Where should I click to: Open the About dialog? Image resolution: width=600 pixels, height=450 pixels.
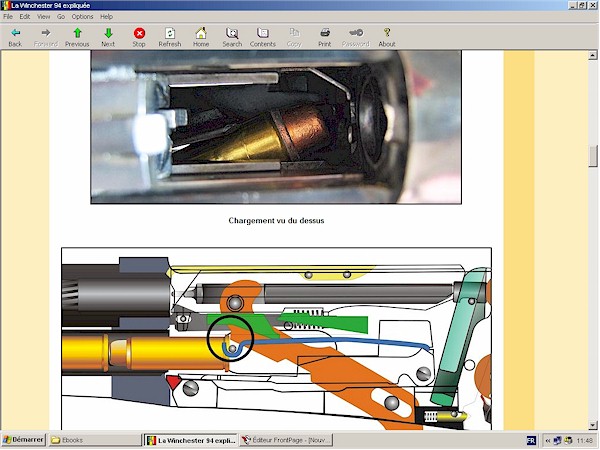coord(387,37)
